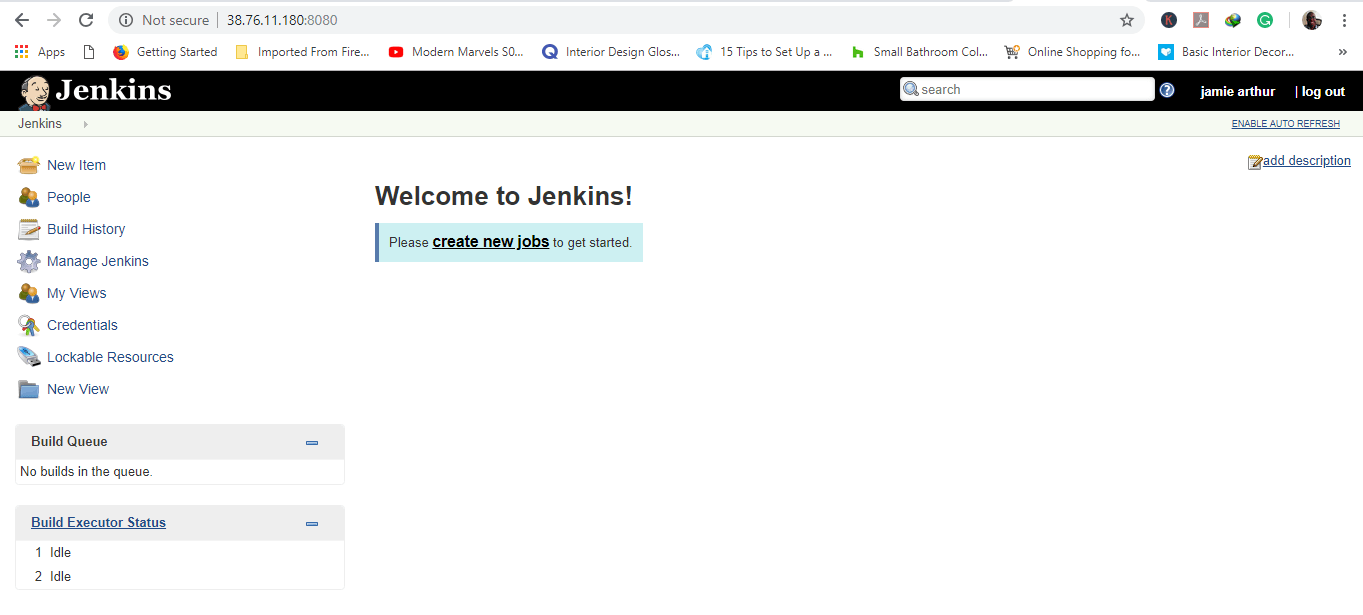Click executor 2 Idle row

(x=180, y=576)
